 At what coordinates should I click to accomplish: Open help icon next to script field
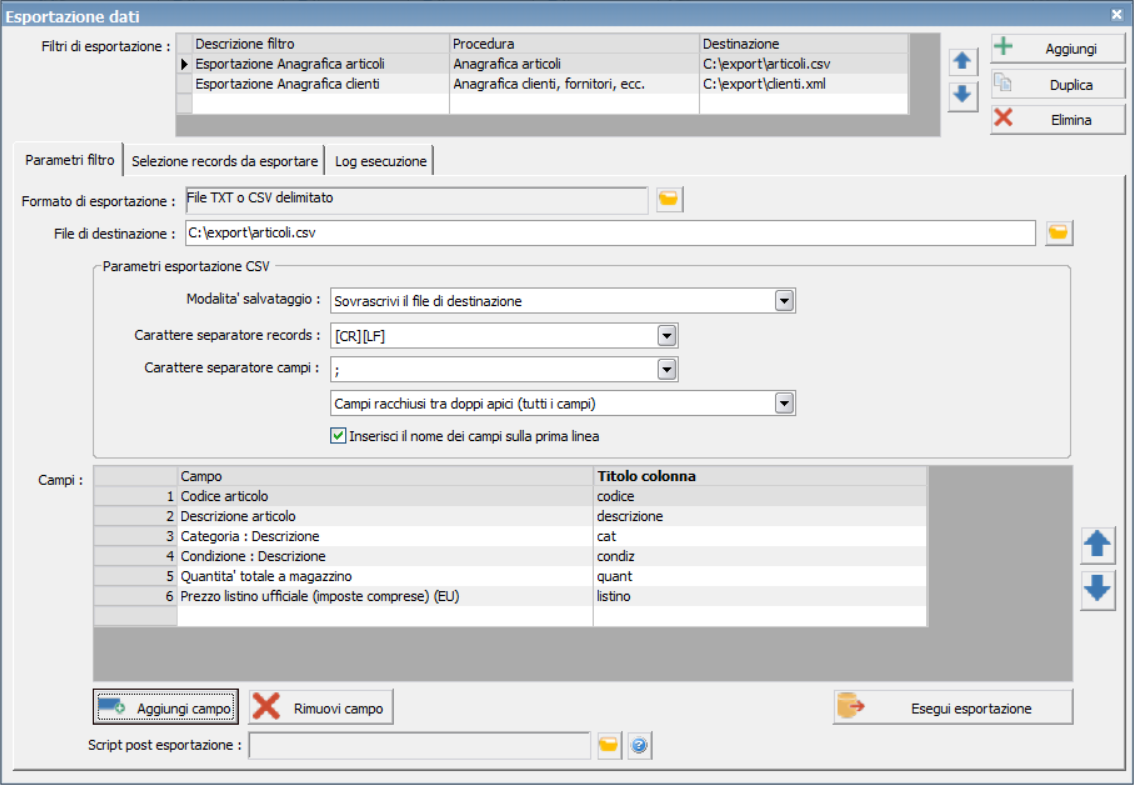[x=639, y=745]
